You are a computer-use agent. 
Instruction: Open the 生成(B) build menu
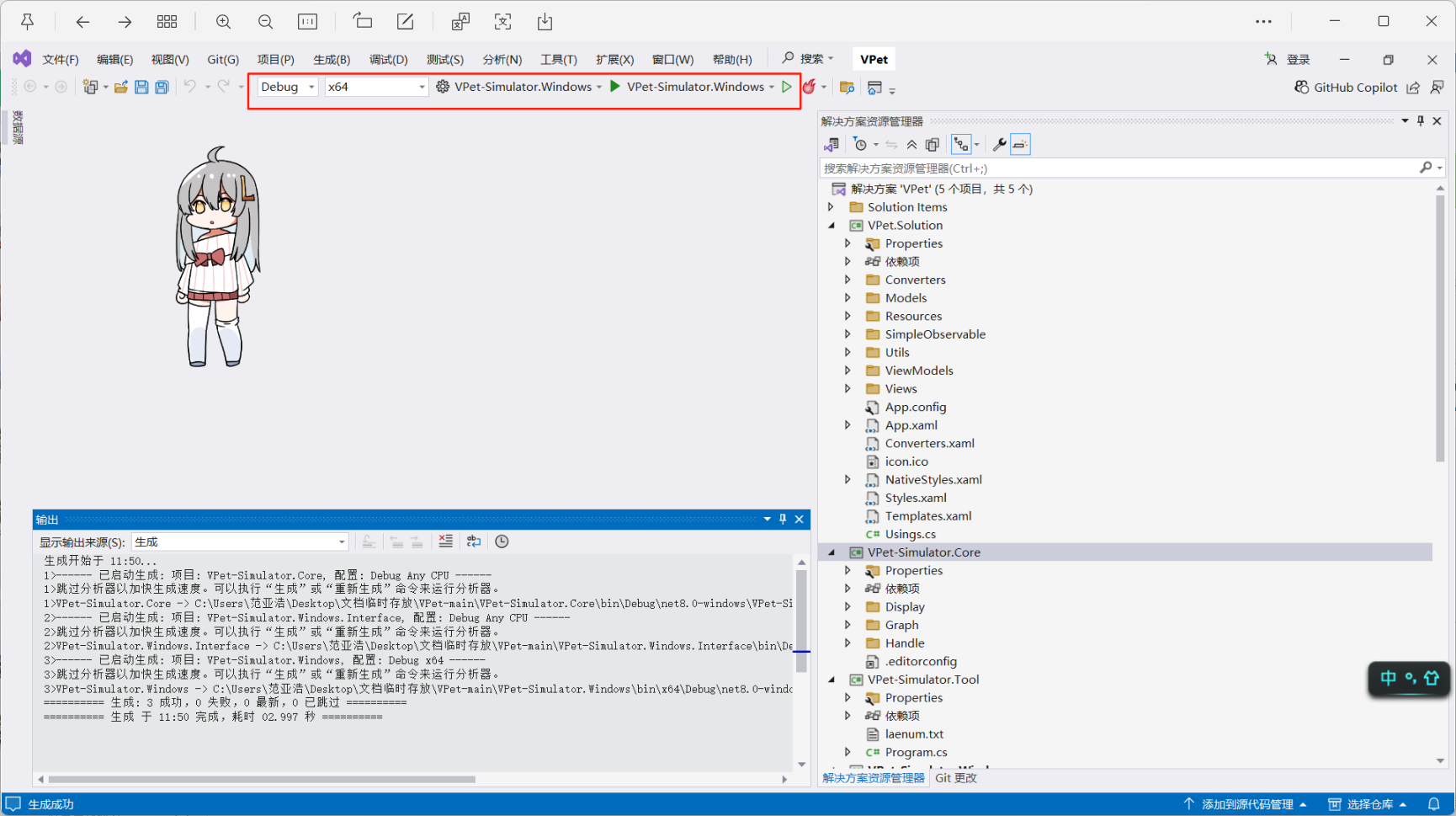point(332,59)
